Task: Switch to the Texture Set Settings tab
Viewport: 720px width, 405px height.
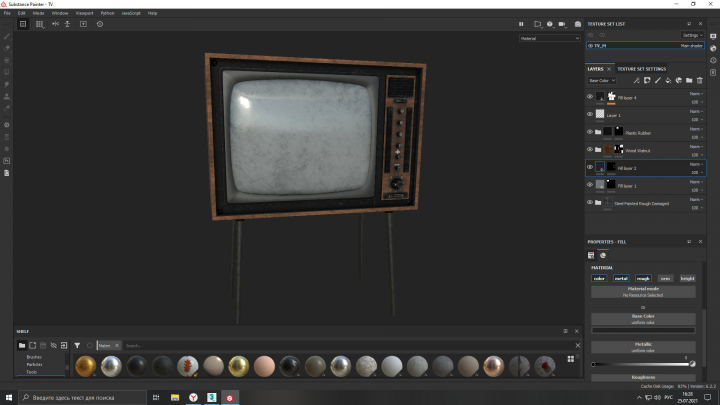Action: pyautogui.click(x=641, y=69)
